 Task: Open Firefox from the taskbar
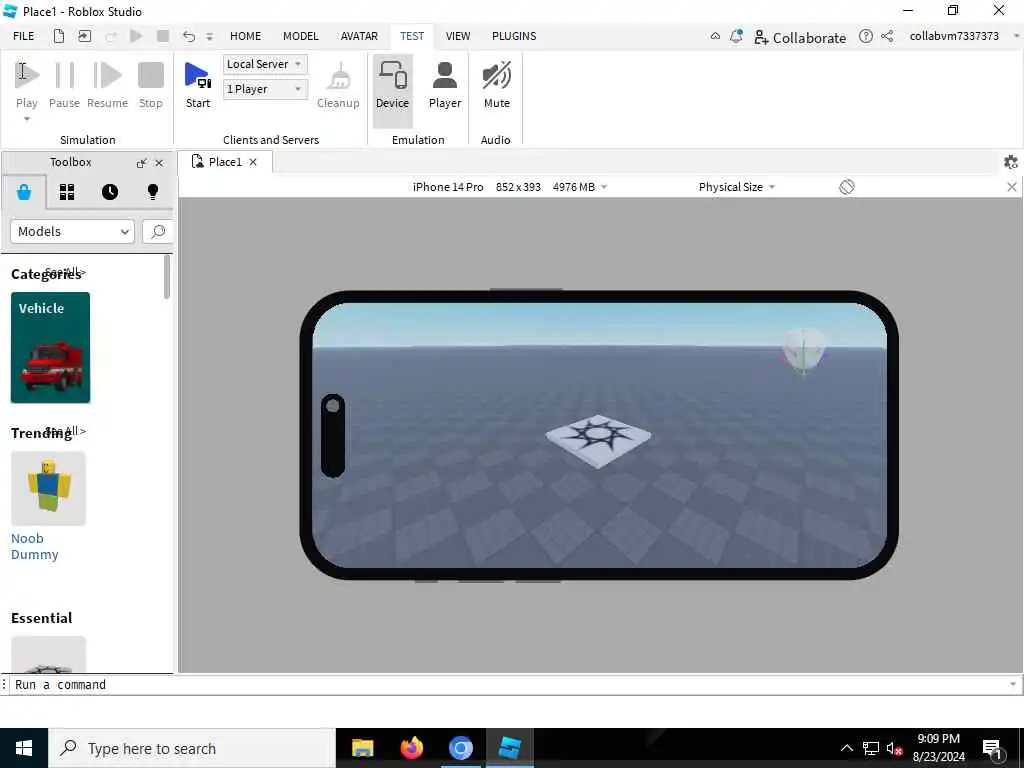coord(411,748)
